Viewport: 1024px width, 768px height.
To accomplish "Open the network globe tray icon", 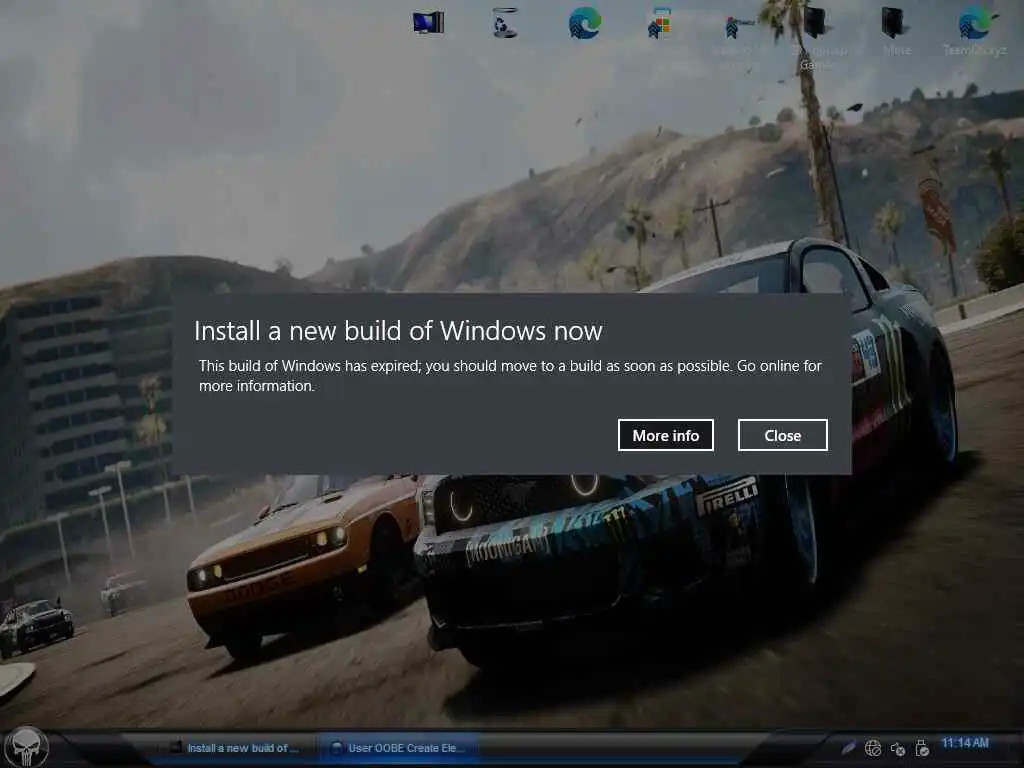I will [x=873, y=748].
